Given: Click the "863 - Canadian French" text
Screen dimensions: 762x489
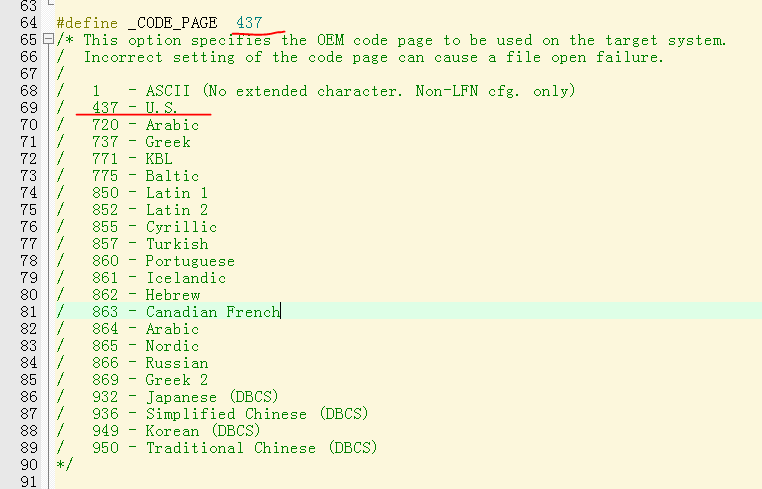Looking at the screenshot, I should [x=185, y=312].
